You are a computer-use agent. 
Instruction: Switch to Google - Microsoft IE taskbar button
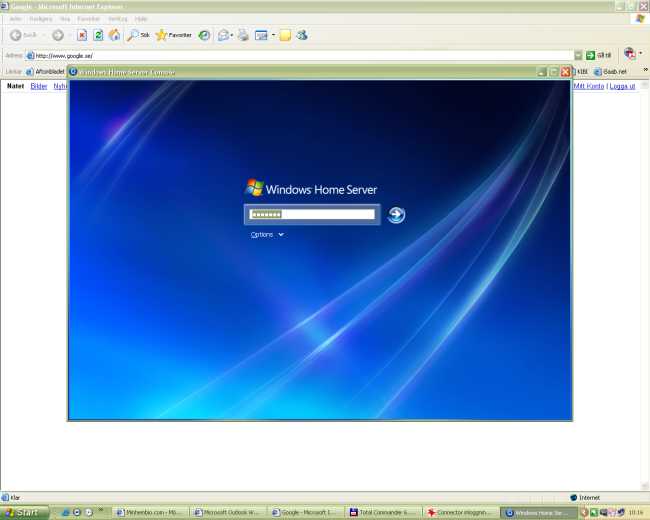click(305, 513)
